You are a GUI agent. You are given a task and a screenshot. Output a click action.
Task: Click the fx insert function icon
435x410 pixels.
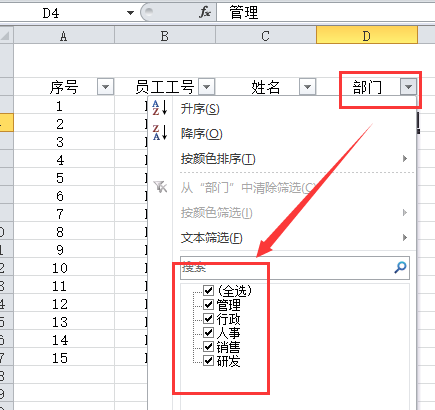pos(205,13)
